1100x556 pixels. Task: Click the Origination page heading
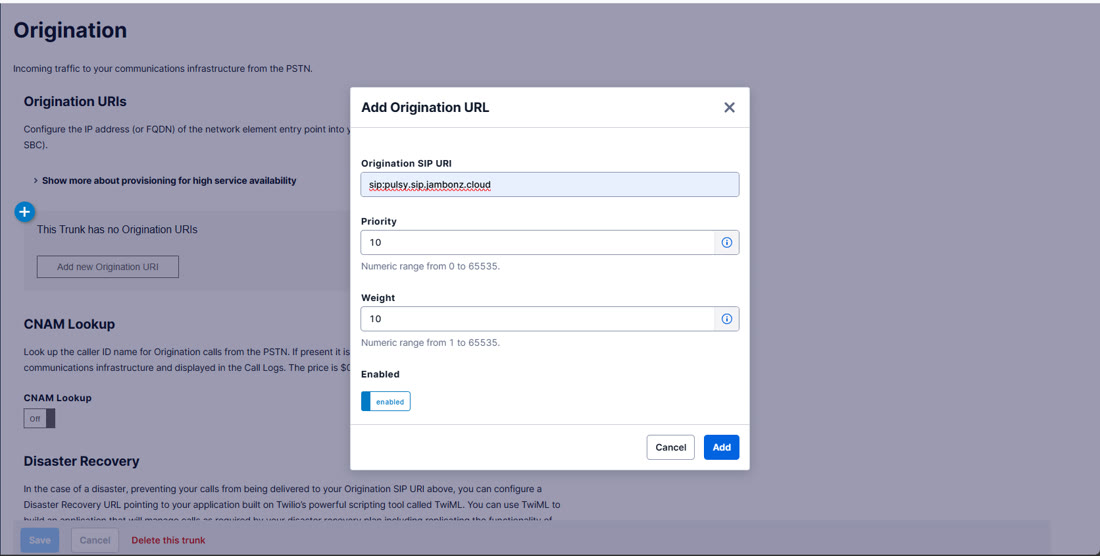point(70,30)
